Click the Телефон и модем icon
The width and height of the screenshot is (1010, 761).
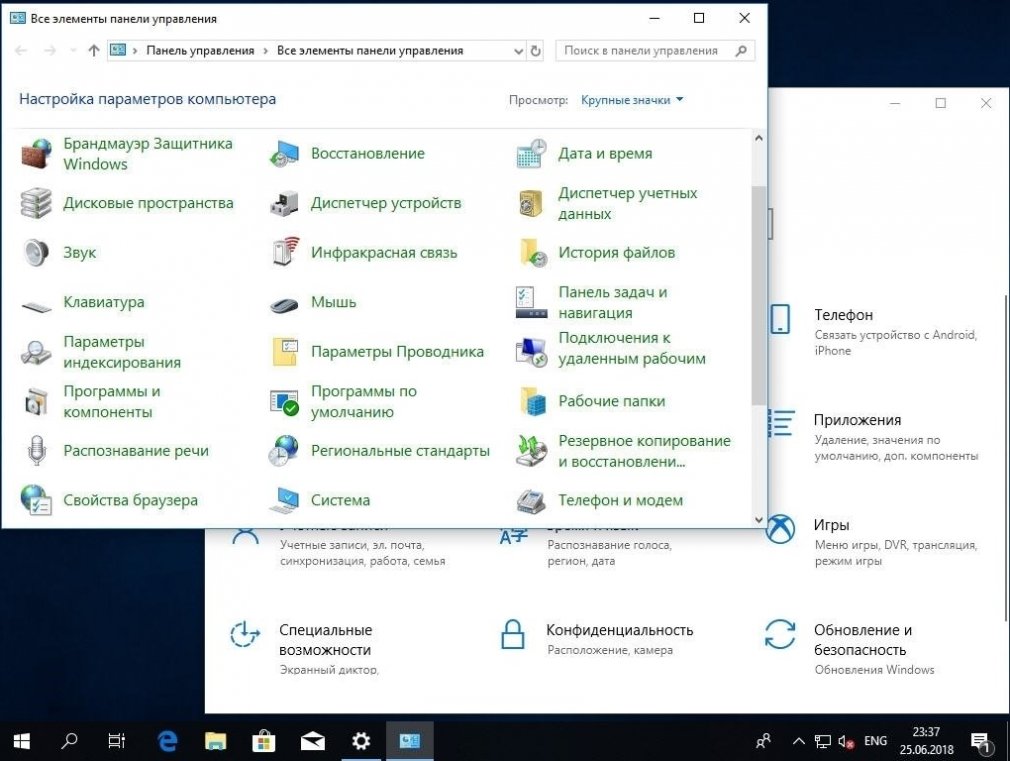point(531,501)
